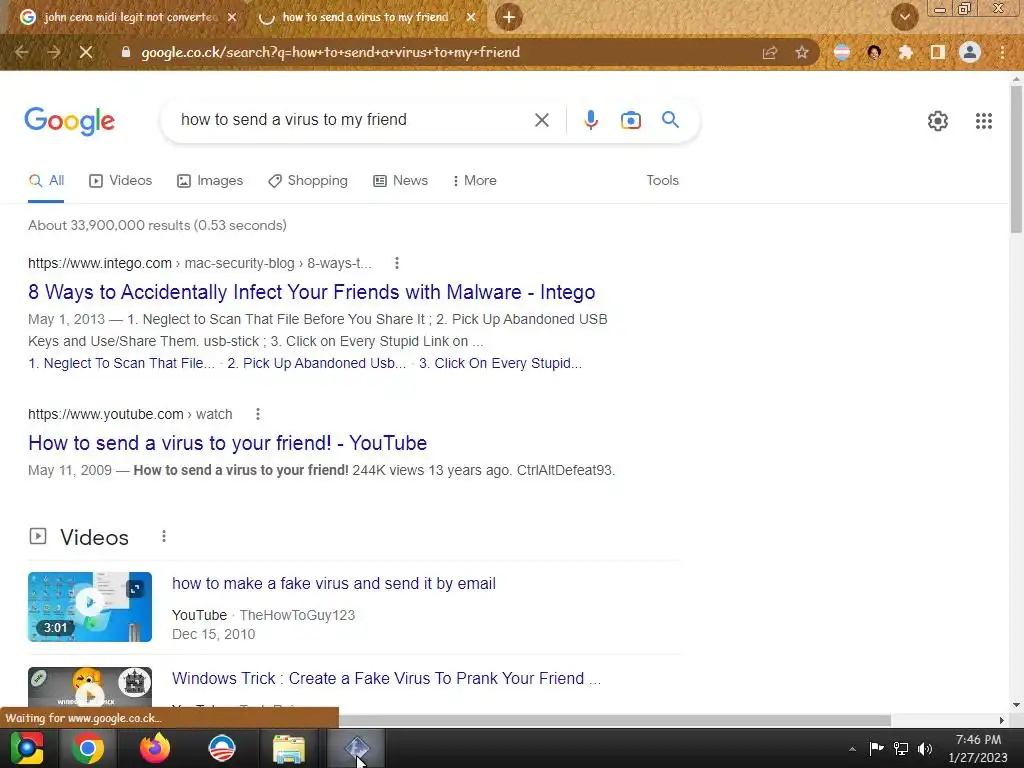Clear the search box text
The image size is (1024, 768).
click(x=541, y=120)
